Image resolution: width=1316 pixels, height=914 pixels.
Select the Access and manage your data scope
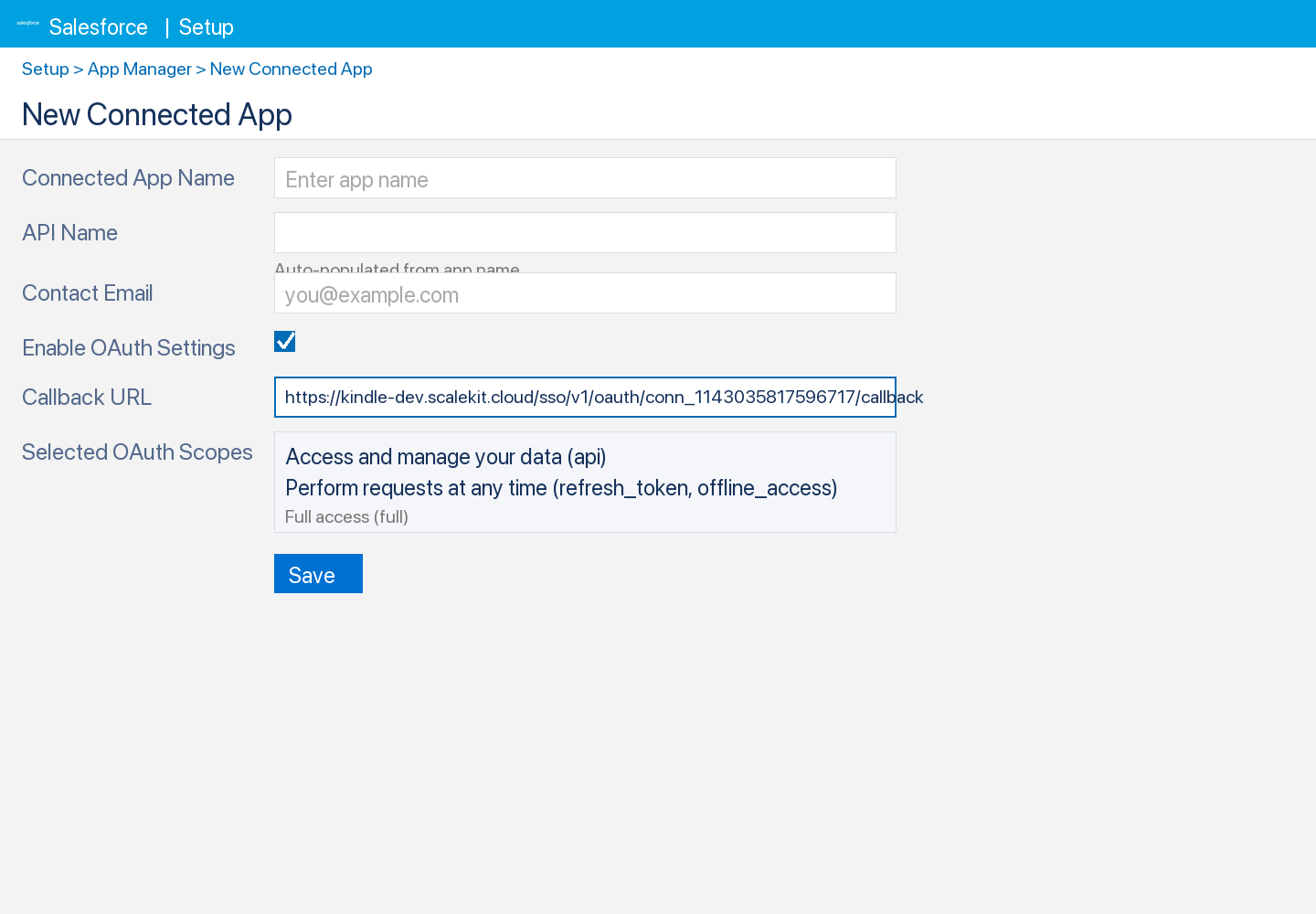pyautogui.click(x=445, y=456)
